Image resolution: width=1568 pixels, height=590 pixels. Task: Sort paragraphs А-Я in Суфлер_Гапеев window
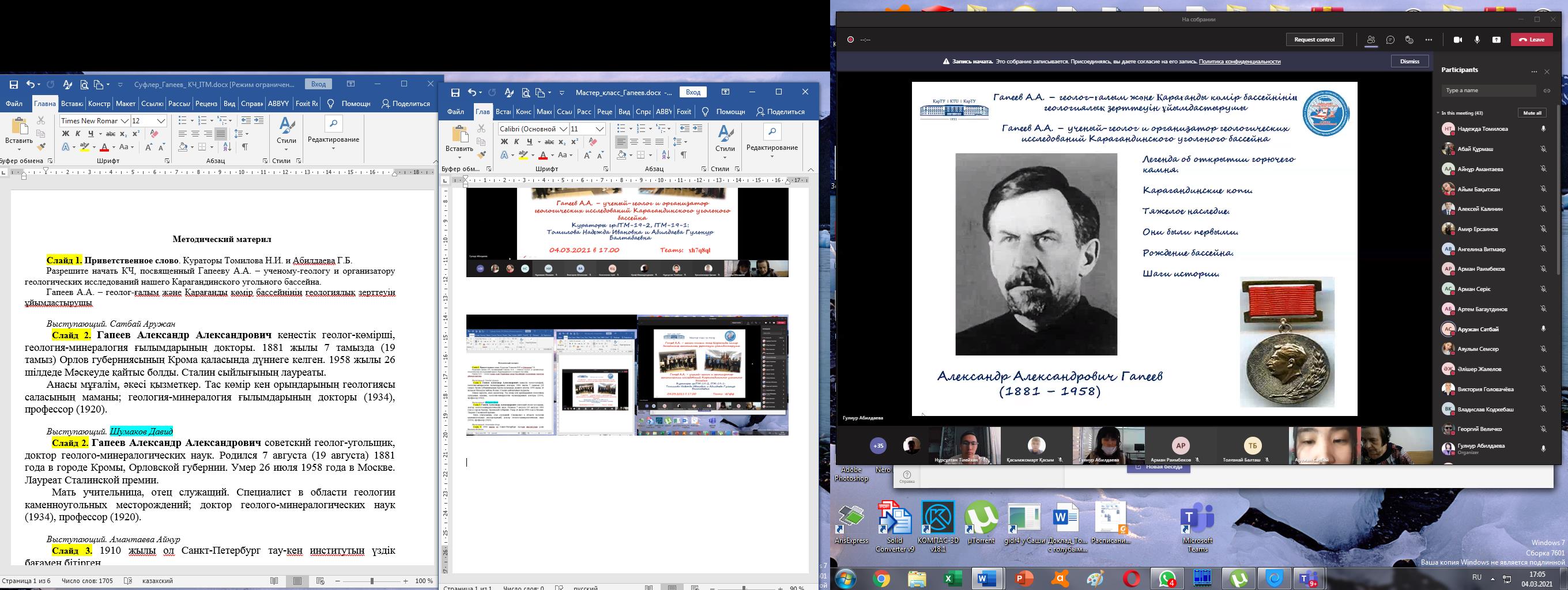click(x=227, y=147)
